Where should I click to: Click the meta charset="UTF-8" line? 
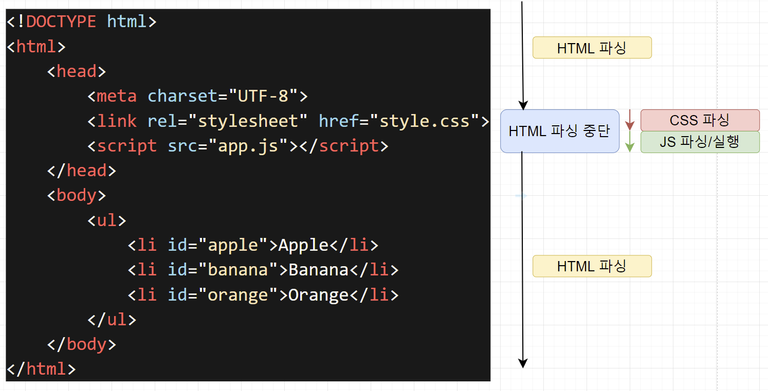[x=197, y=96]
